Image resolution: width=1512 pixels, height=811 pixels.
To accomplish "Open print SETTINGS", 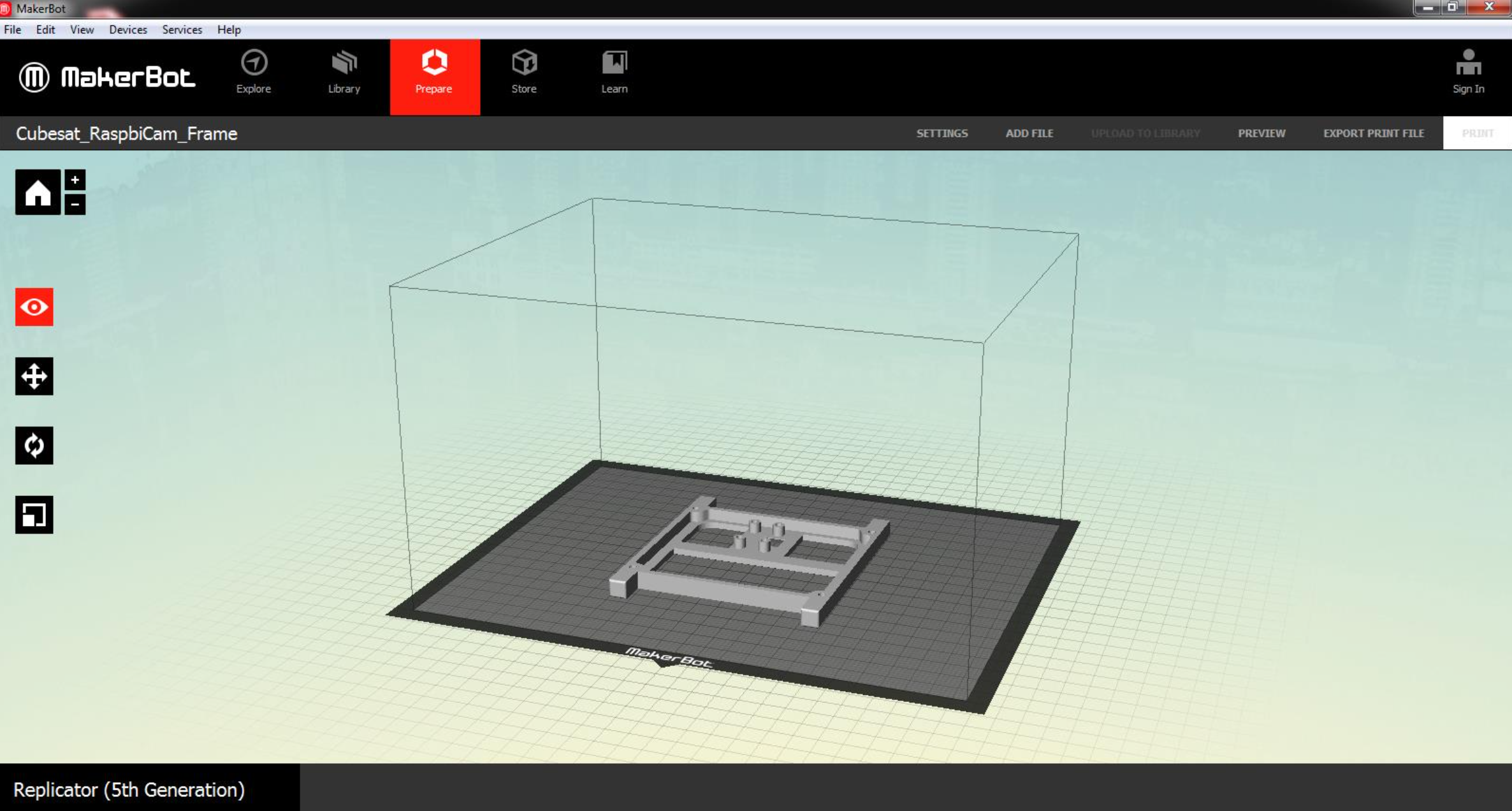I will point(942,133).
